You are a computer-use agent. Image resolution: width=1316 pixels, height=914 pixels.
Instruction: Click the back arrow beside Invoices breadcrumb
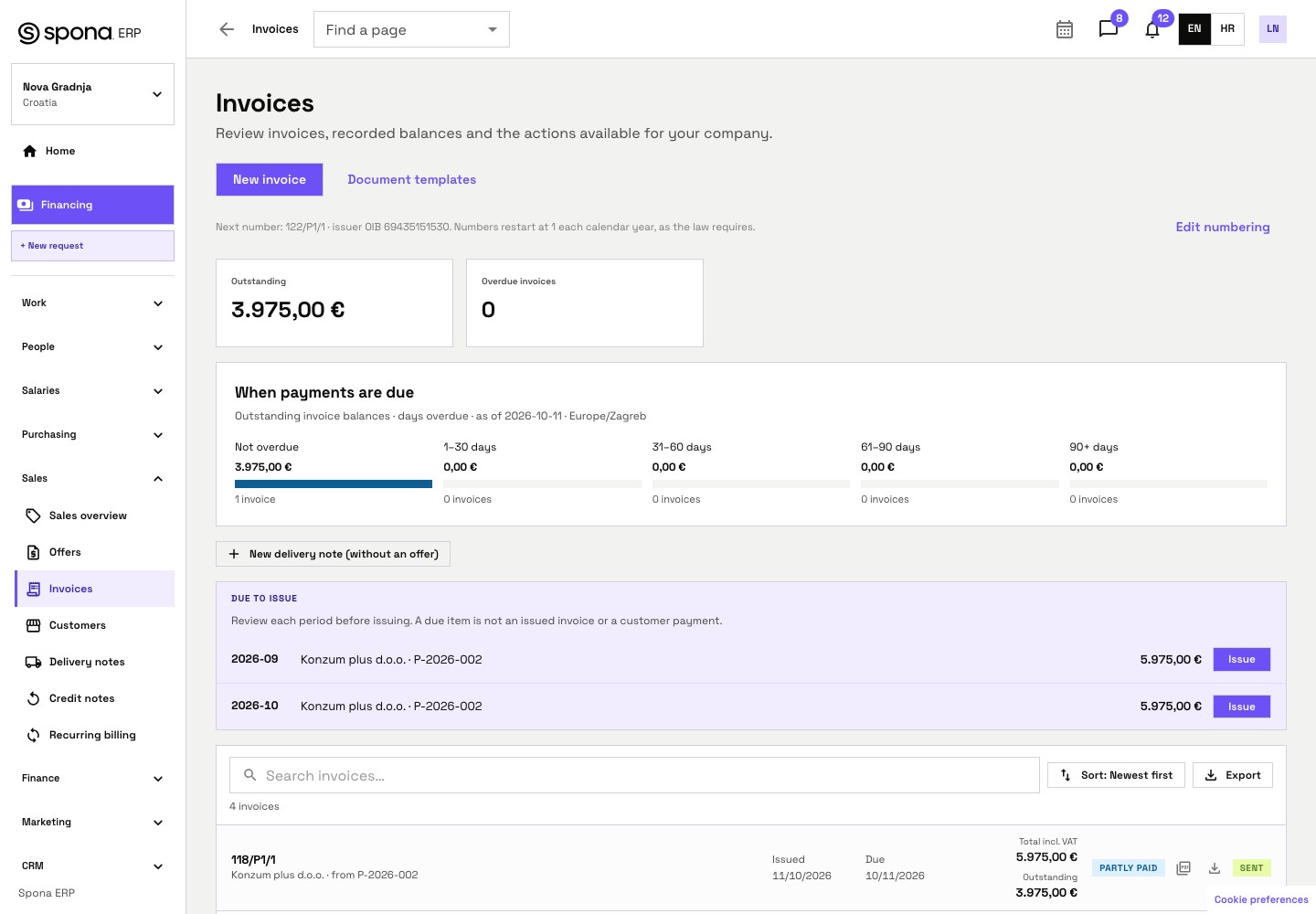point(227,29)
